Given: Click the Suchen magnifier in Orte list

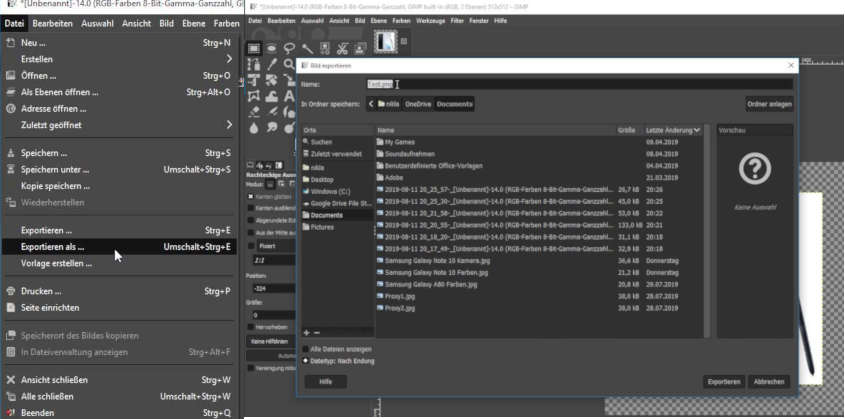Looking at the screenshot, I should pyautogui.click(x=306, y=142).
